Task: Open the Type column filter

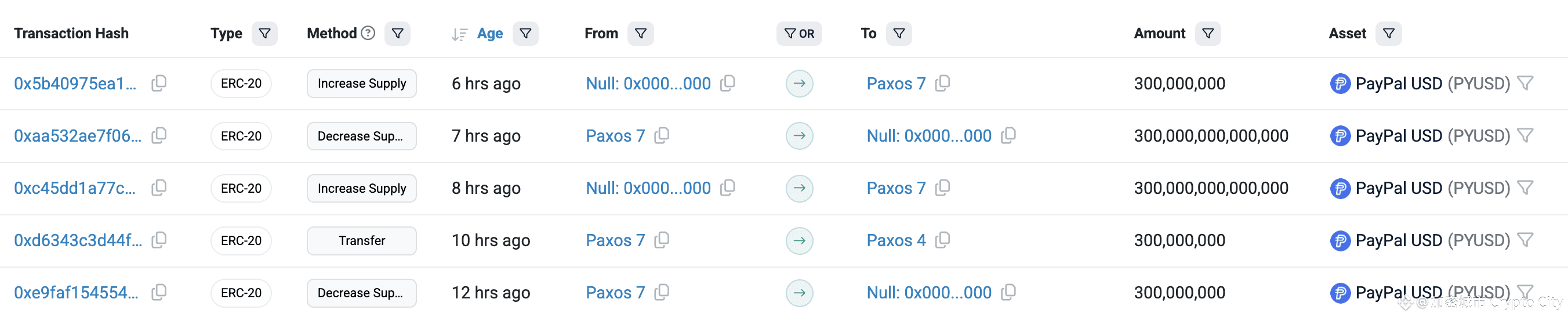Action: 265,34
